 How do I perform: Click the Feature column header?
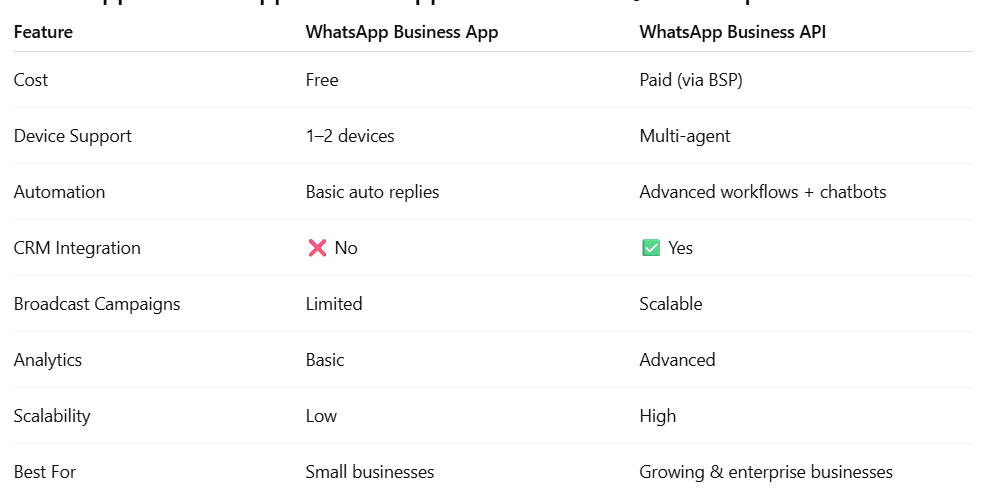(x=43, y=32)
